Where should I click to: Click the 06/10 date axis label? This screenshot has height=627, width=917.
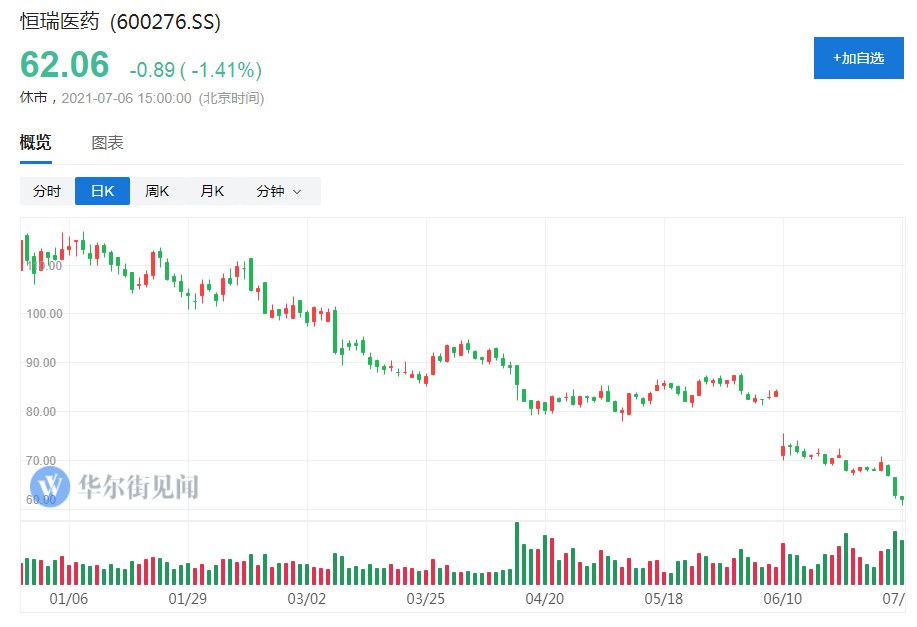pyautogui.click(x=783, y=599)
